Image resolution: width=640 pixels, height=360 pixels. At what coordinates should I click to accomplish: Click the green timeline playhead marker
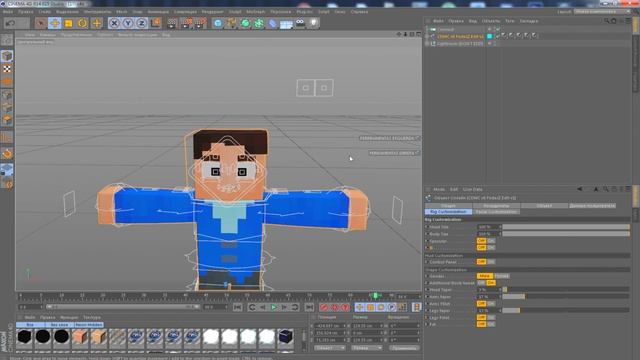click(375, 295)
